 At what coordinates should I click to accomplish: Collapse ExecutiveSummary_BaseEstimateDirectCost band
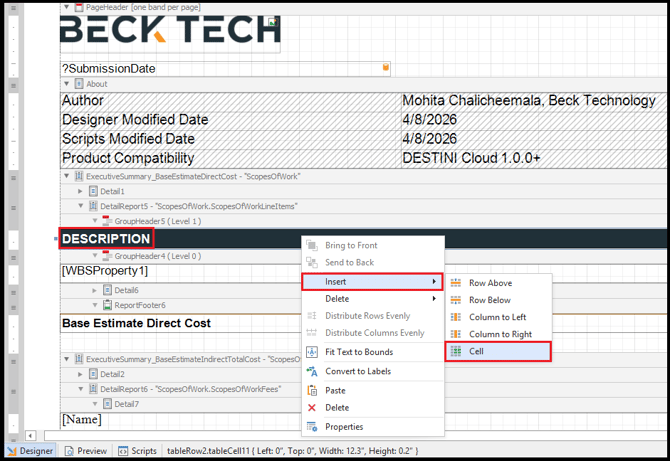coord(66,176)
